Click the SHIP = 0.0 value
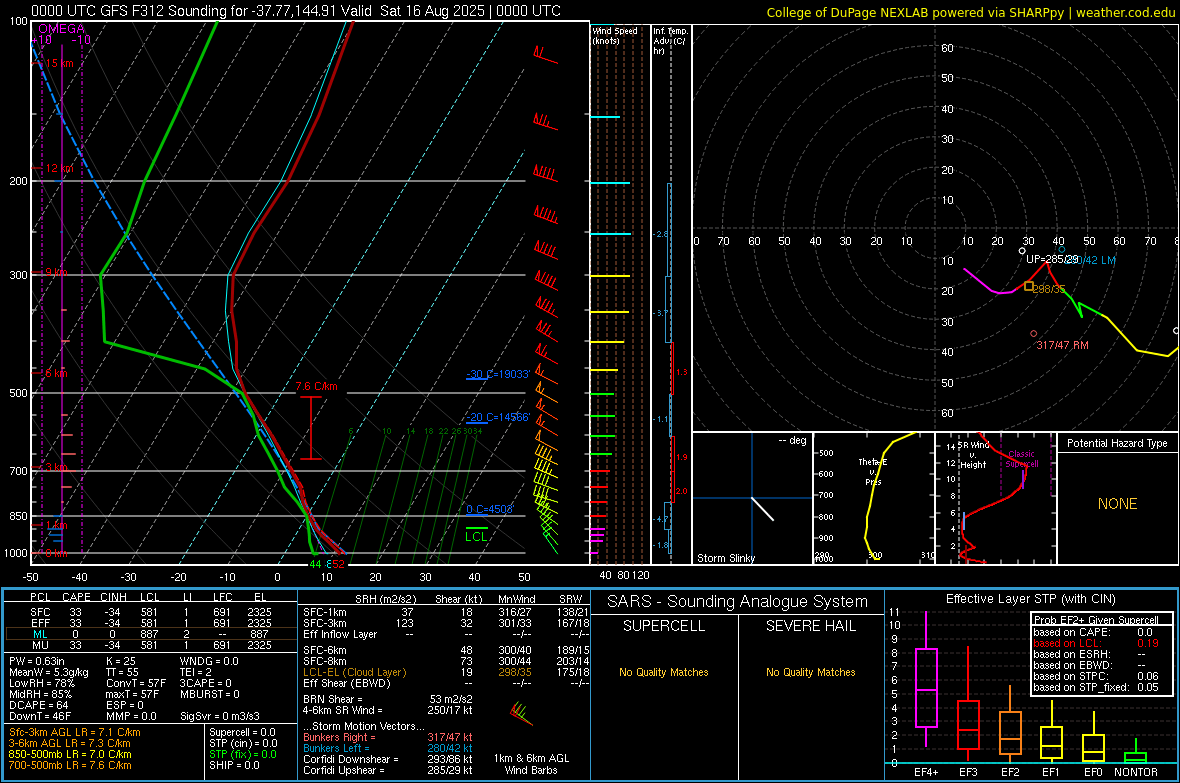 234,765
